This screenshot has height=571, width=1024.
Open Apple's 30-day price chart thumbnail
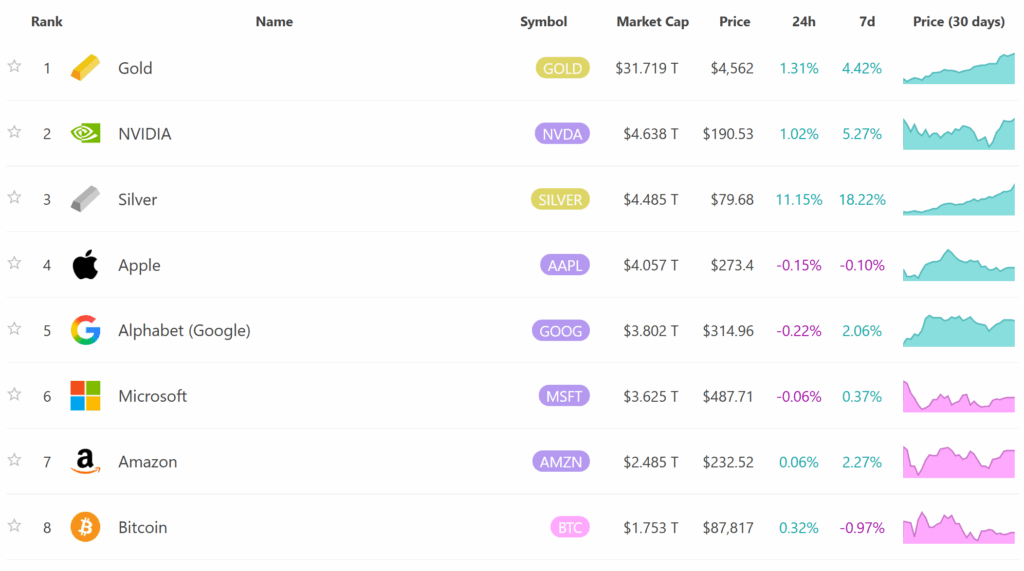point(958,265)
